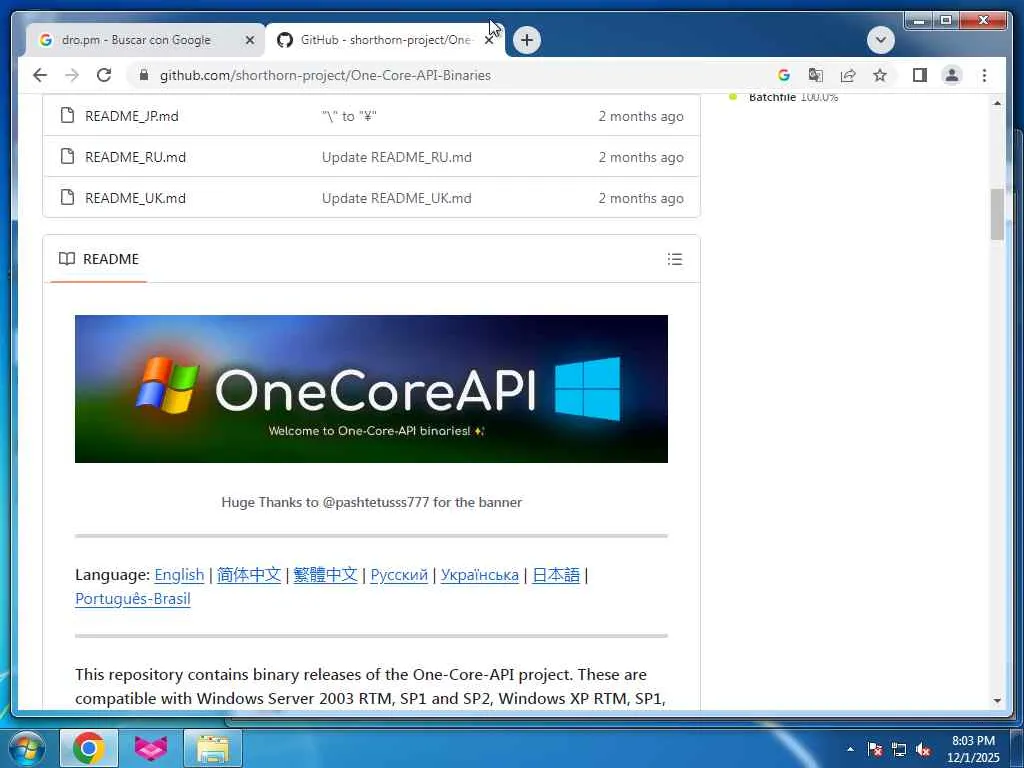This screenshot has width=1024, height=768.
Task: Click the file icon beside README_JP.md
Action: point(67,116)
